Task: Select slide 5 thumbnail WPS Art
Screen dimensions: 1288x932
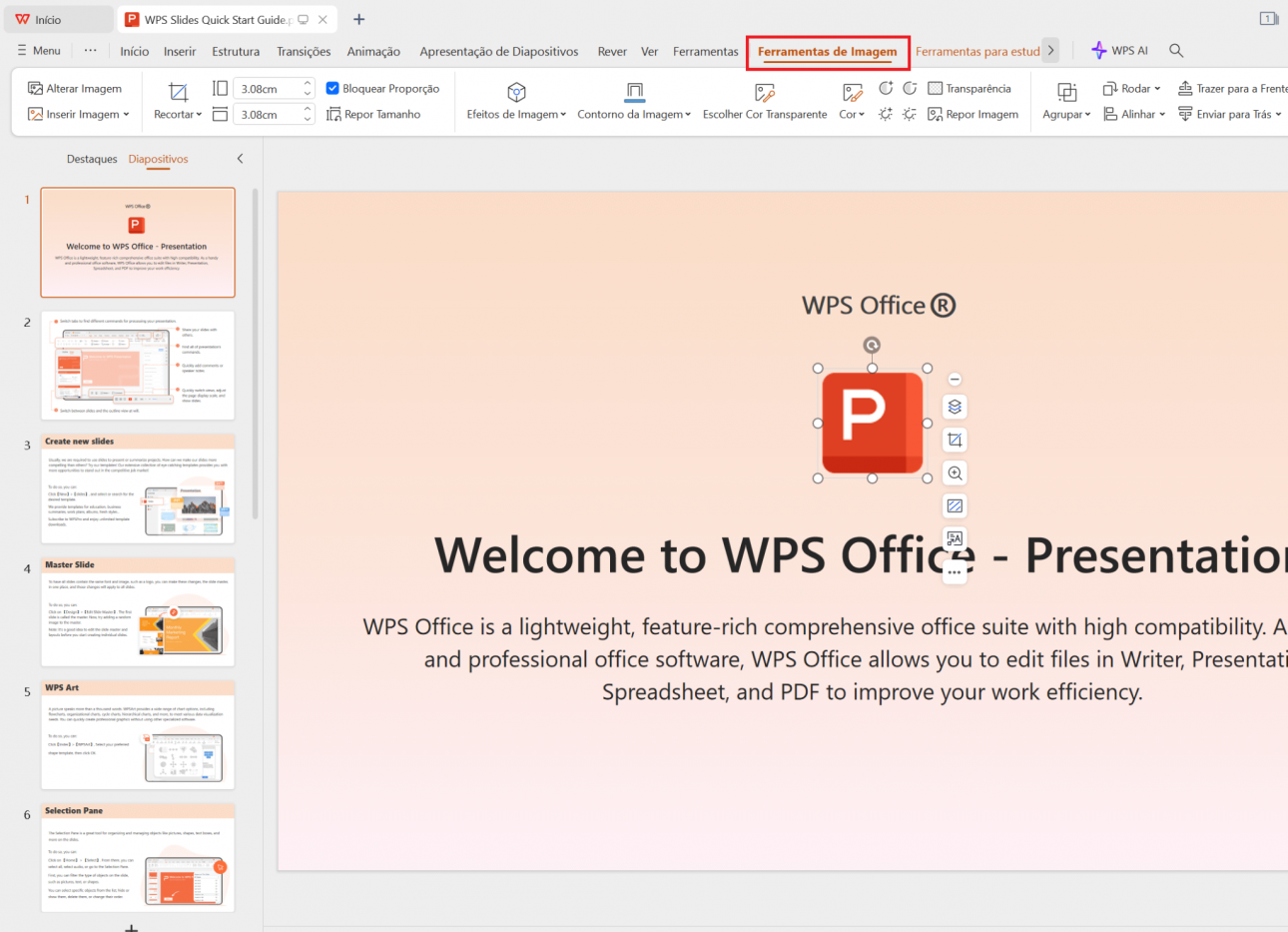Action: 138,735
